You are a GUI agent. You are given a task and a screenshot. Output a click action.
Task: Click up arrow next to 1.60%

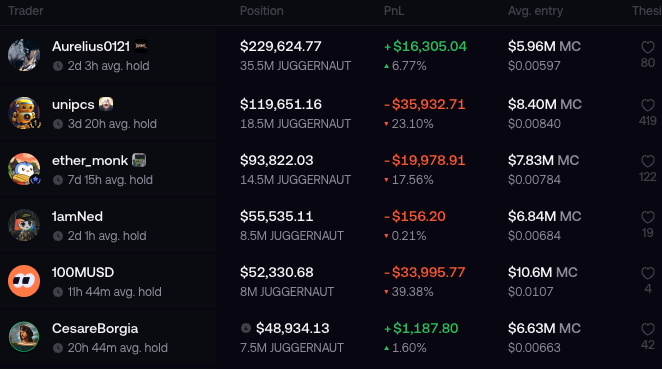(x=386, y=348)
